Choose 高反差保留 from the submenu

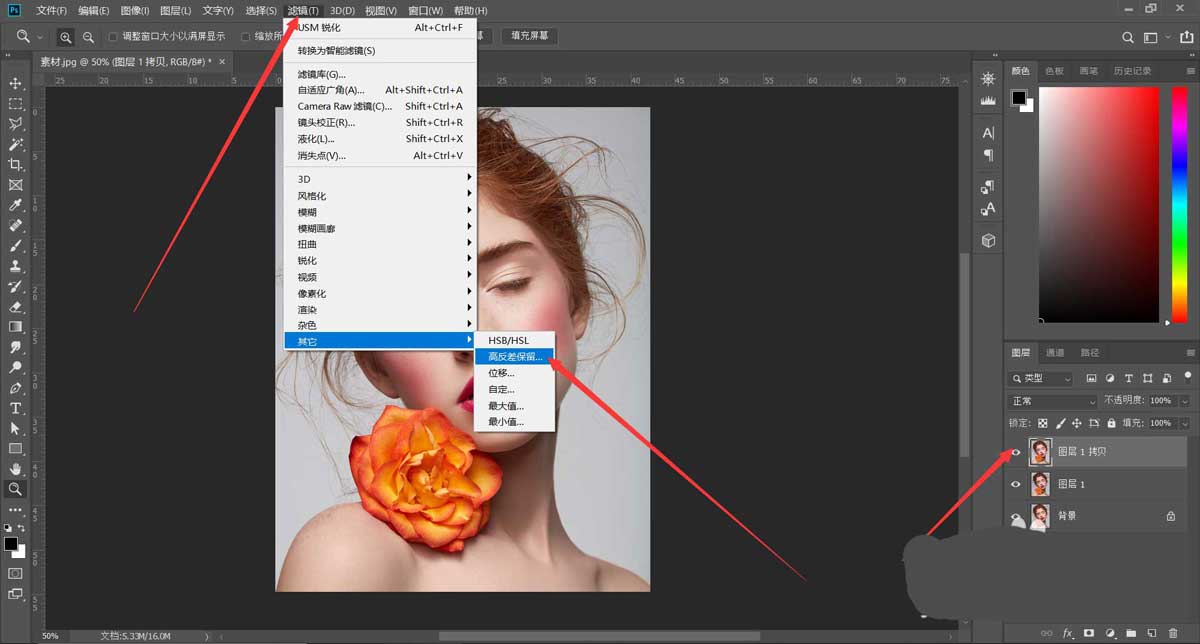click(x=513, y=357)
